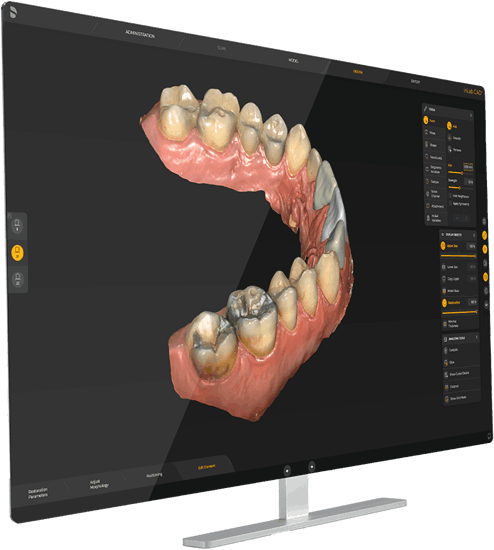Open the Design phase tab
This screenshot has height=550, width=494.
point(358,72)
